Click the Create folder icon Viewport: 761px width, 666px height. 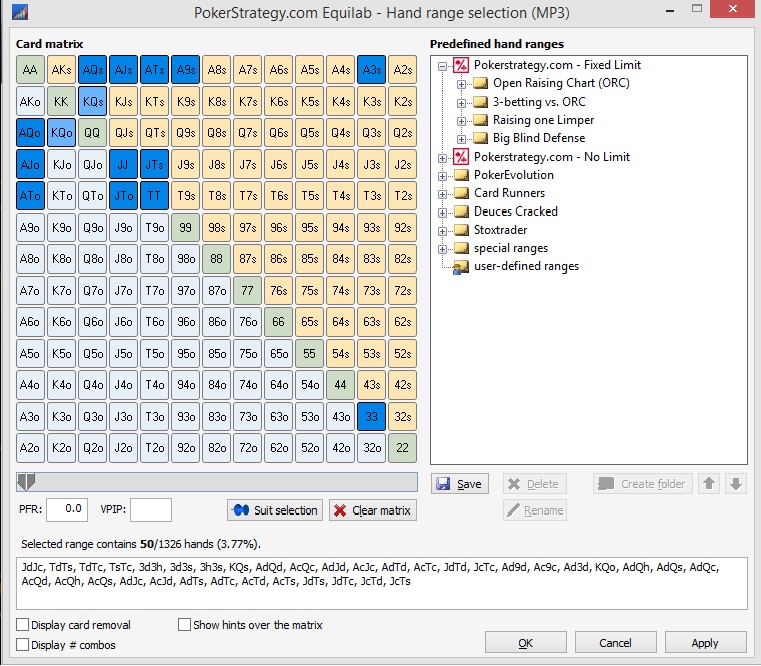[x=606, y=483]
